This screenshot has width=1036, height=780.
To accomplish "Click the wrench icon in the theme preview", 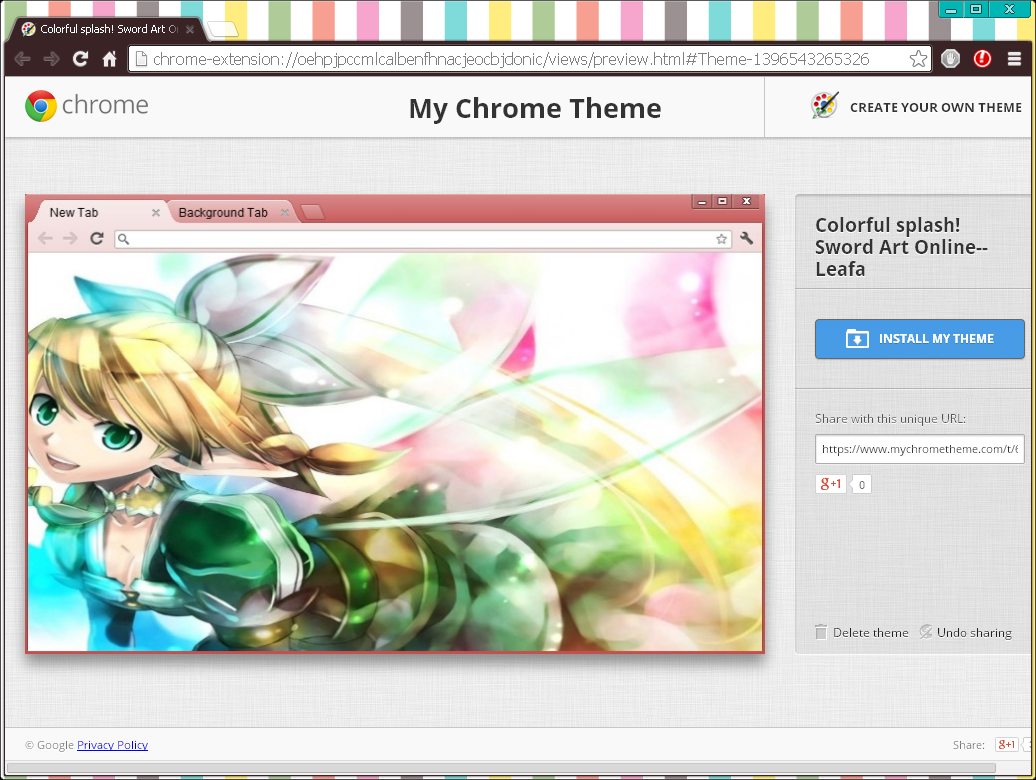I will coord(746,239).
